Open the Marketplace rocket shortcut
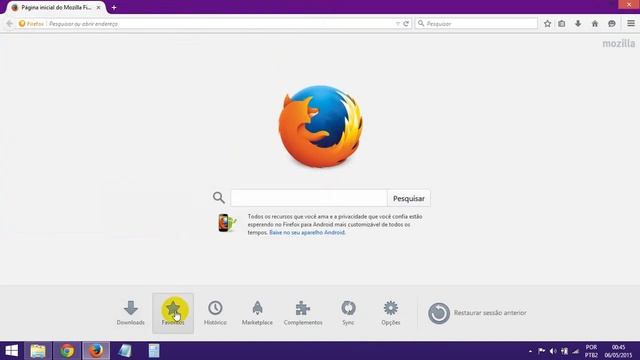This screenshot has height=360, width=640. click(257, 313)
